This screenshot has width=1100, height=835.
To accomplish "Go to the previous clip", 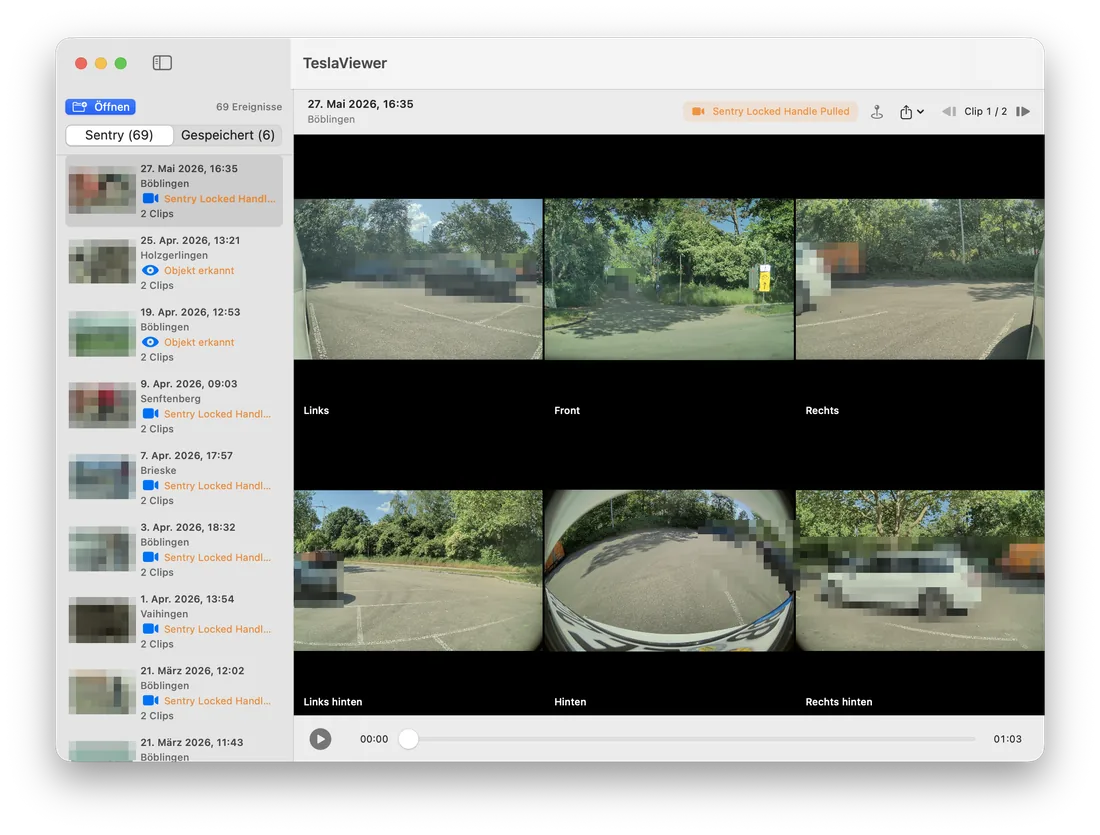I will tap(948, 112).
